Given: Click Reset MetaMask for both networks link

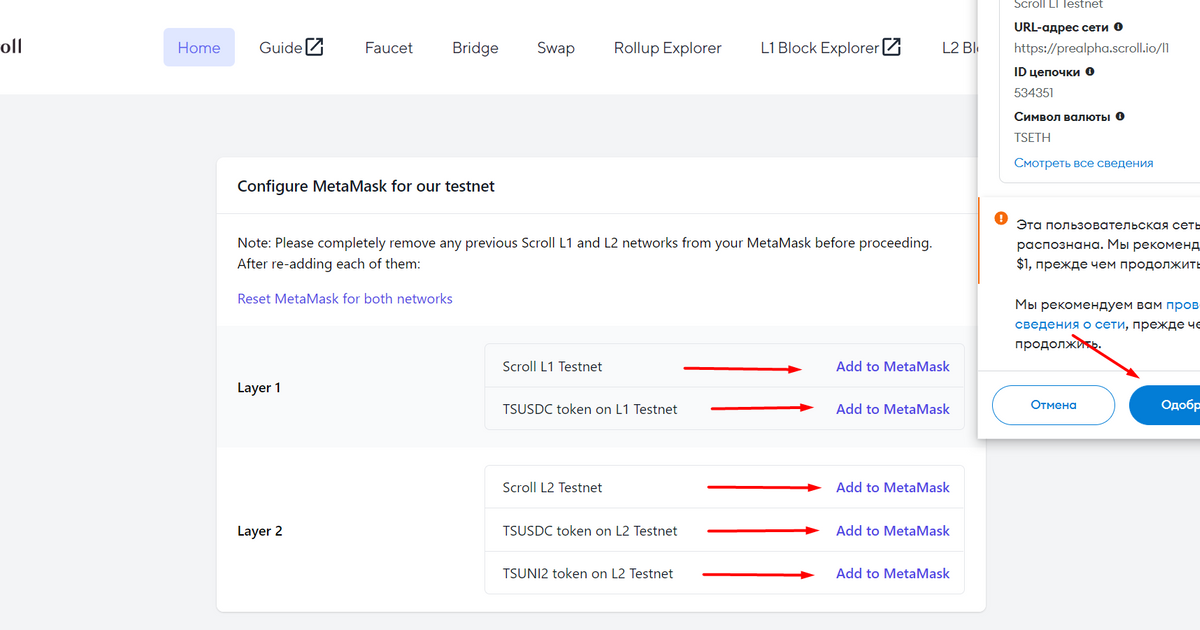Looking at the screenshot, I should 345,298.
